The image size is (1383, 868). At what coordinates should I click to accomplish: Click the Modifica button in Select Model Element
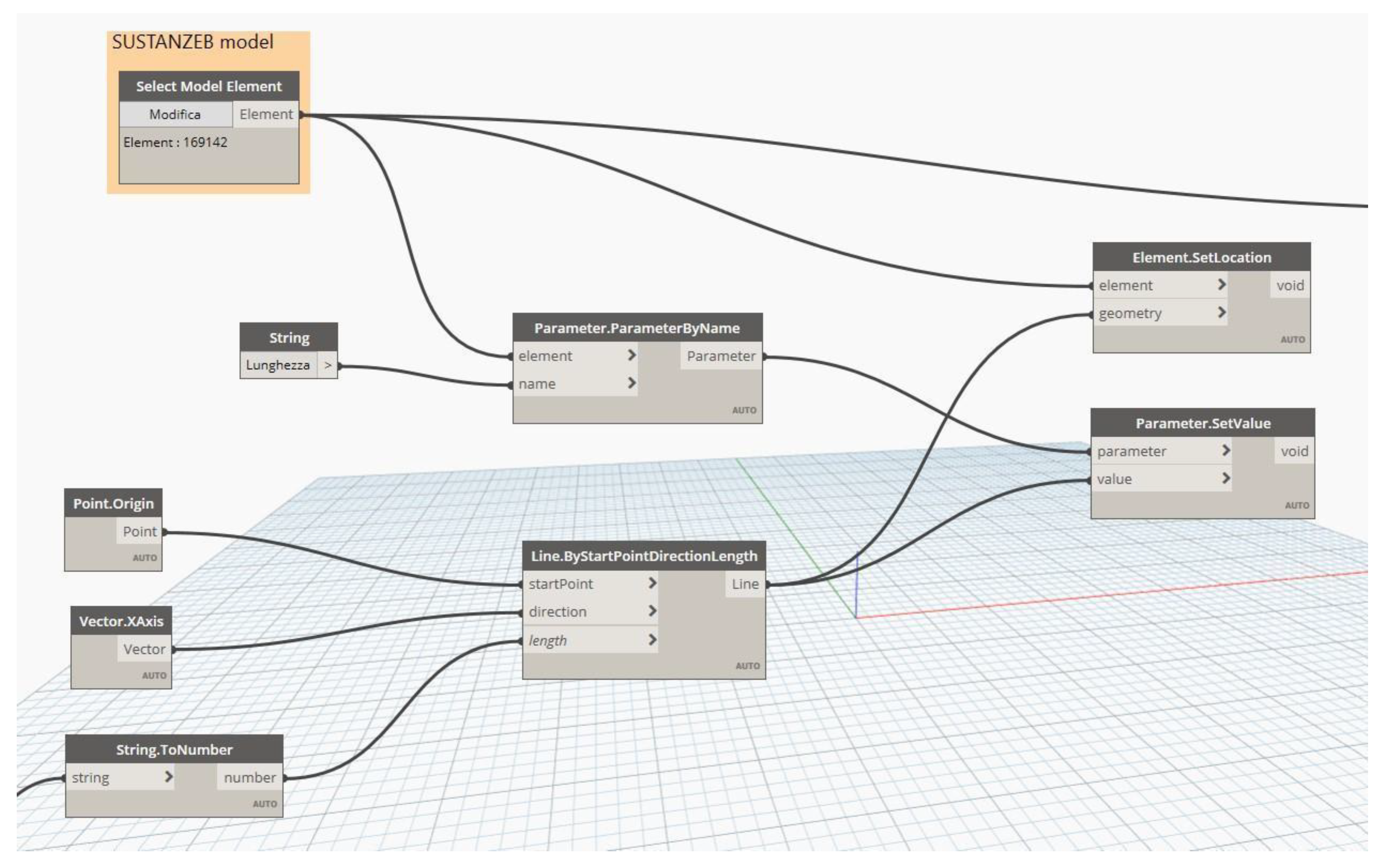[175, 114]
